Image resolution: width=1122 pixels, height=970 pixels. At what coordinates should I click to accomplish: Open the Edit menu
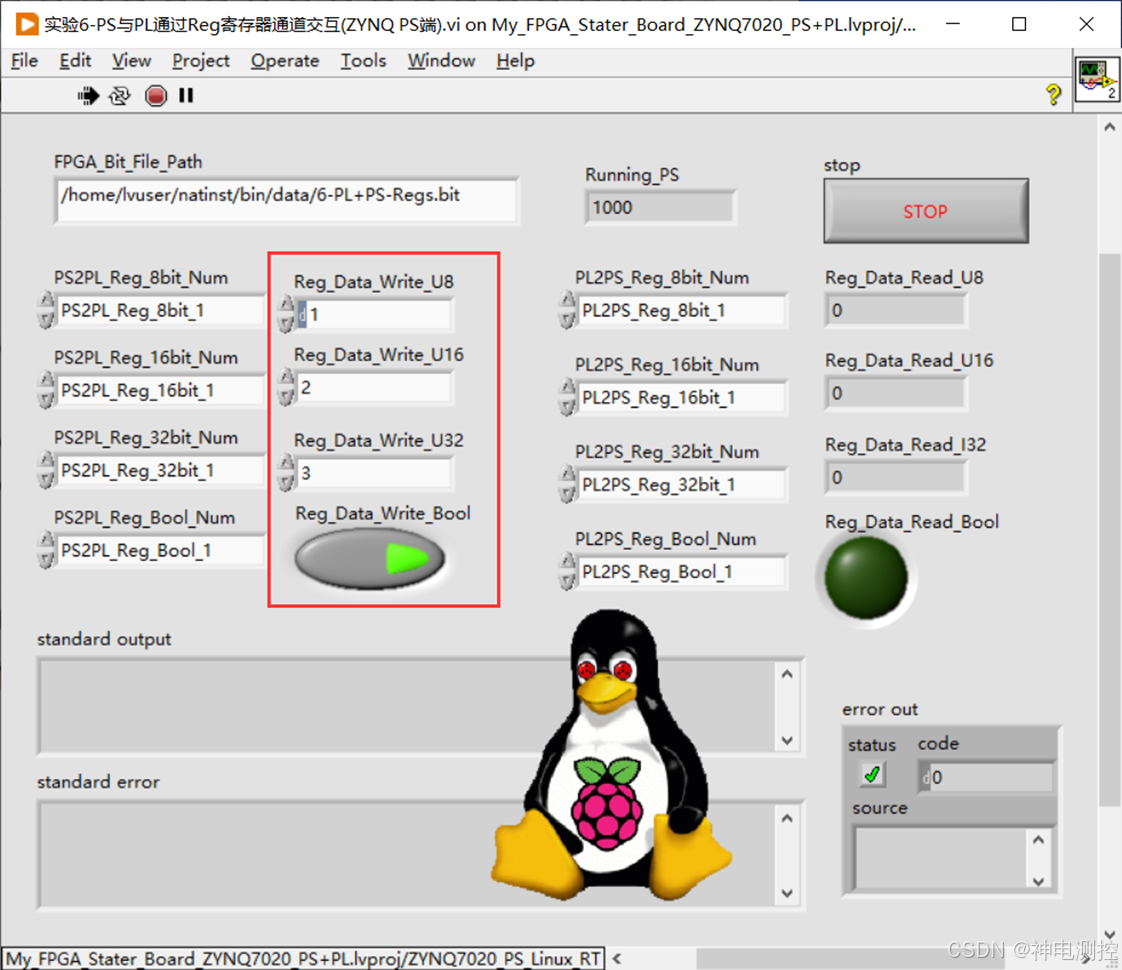coord(75,61)
